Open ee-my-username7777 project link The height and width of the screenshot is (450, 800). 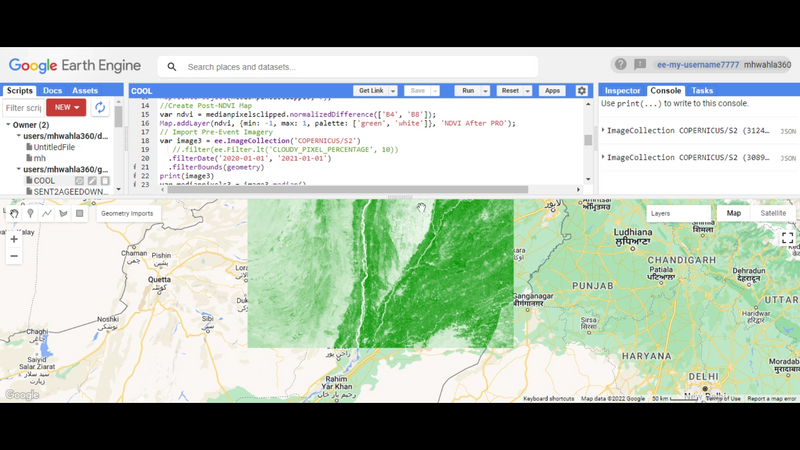click(697, 65)
